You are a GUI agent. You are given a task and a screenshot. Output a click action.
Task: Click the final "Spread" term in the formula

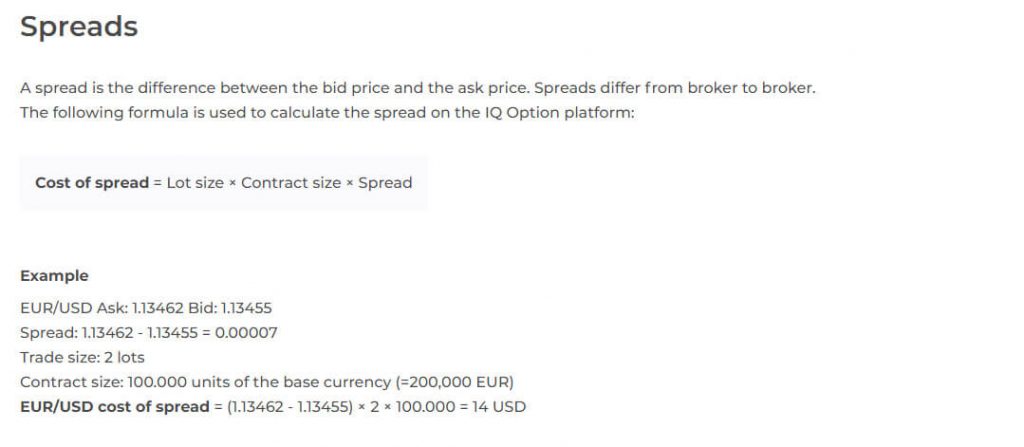click(x=385, y=183)
